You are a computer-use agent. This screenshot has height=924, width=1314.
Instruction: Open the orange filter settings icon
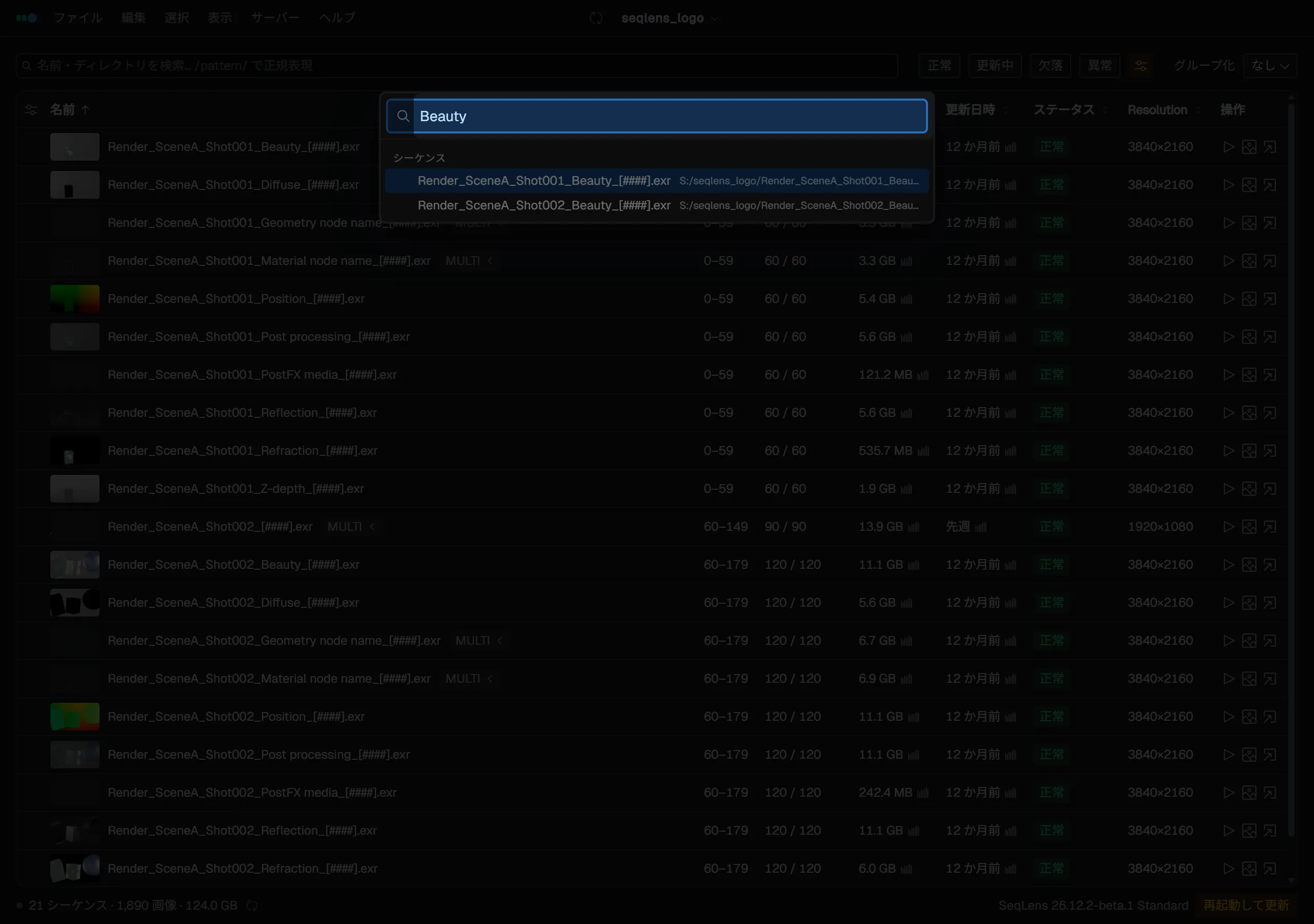1141,66
